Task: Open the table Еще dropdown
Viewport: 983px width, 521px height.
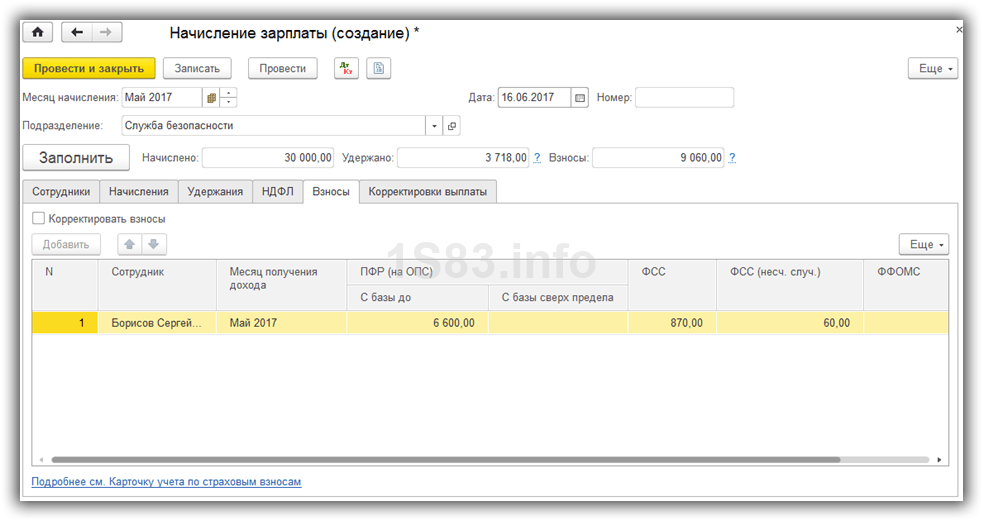Action: point(923,244)
